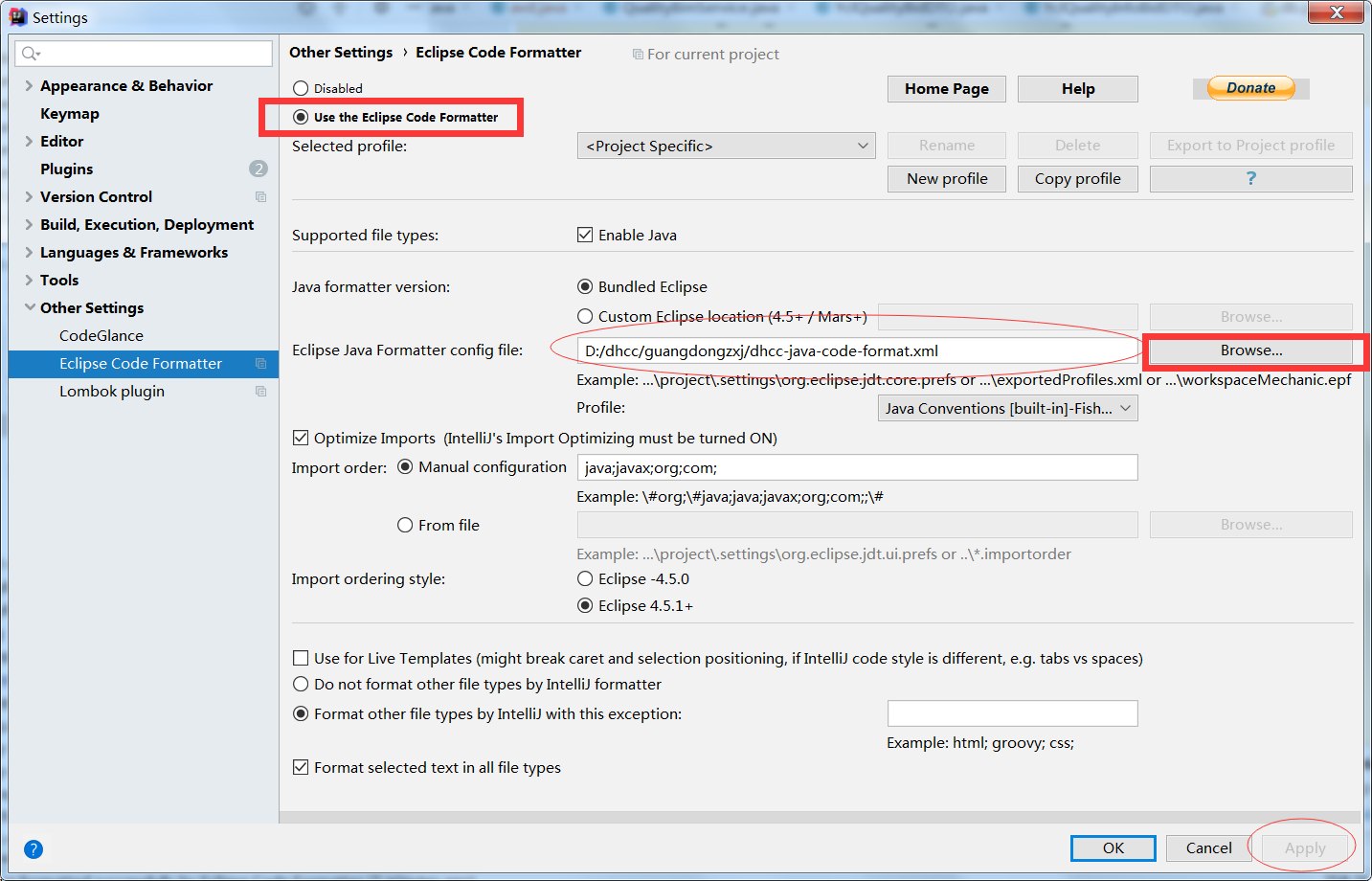This screenshot has height=881, width=1372.
Task: Click the New profile button
Action: [x=946, y=178]
